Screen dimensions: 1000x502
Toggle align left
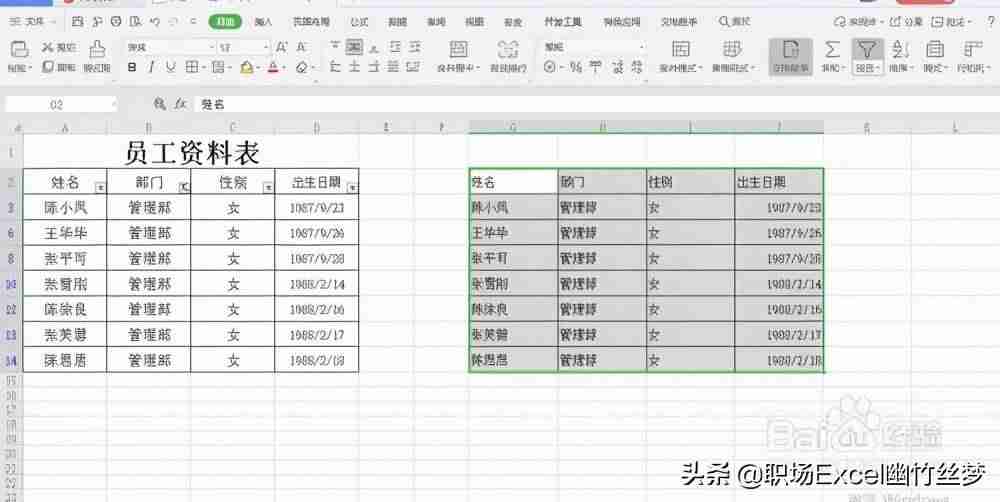[335, 67]
